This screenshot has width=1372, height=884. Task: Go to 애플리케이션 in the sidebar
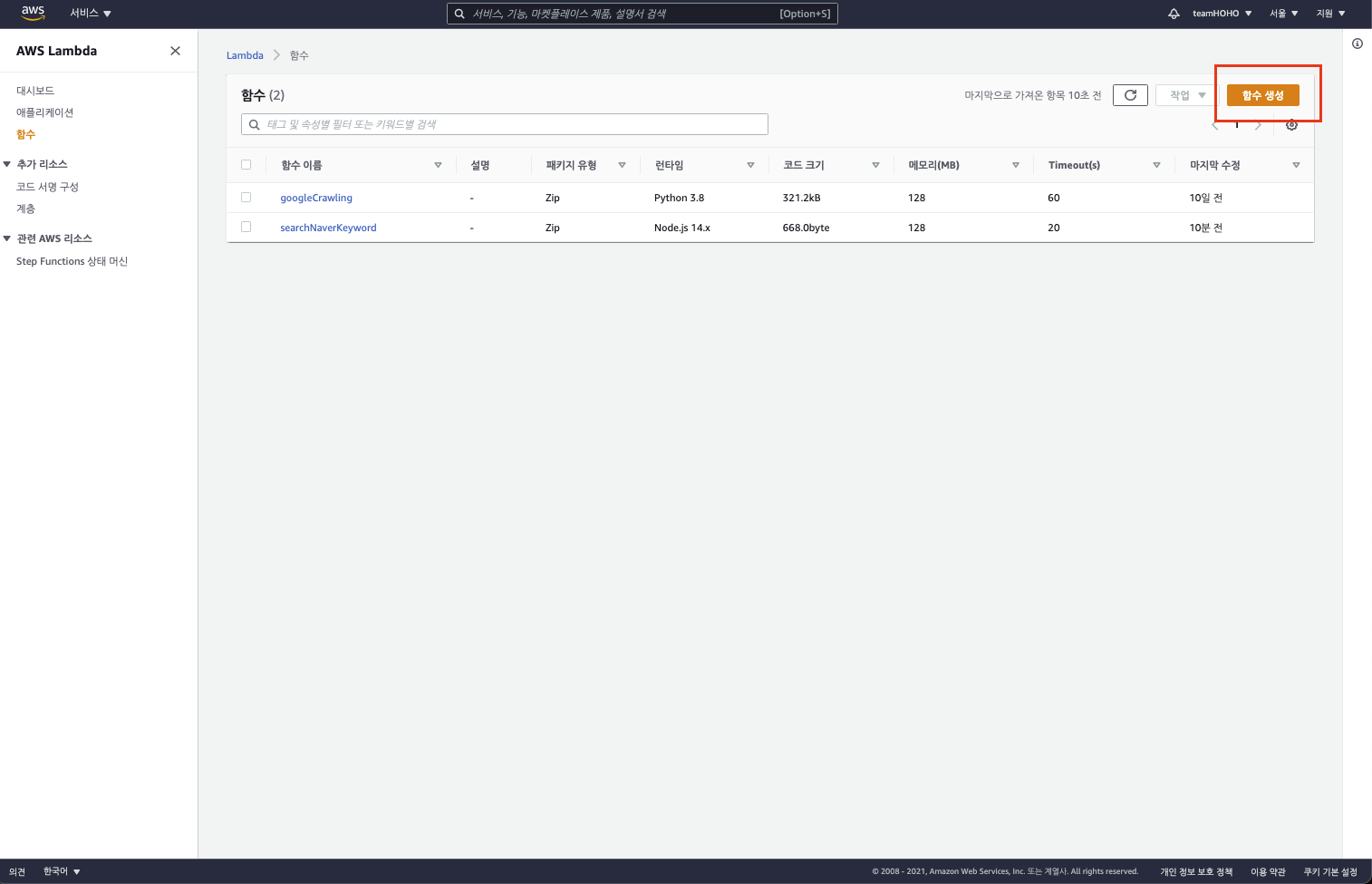pos(44,112)
